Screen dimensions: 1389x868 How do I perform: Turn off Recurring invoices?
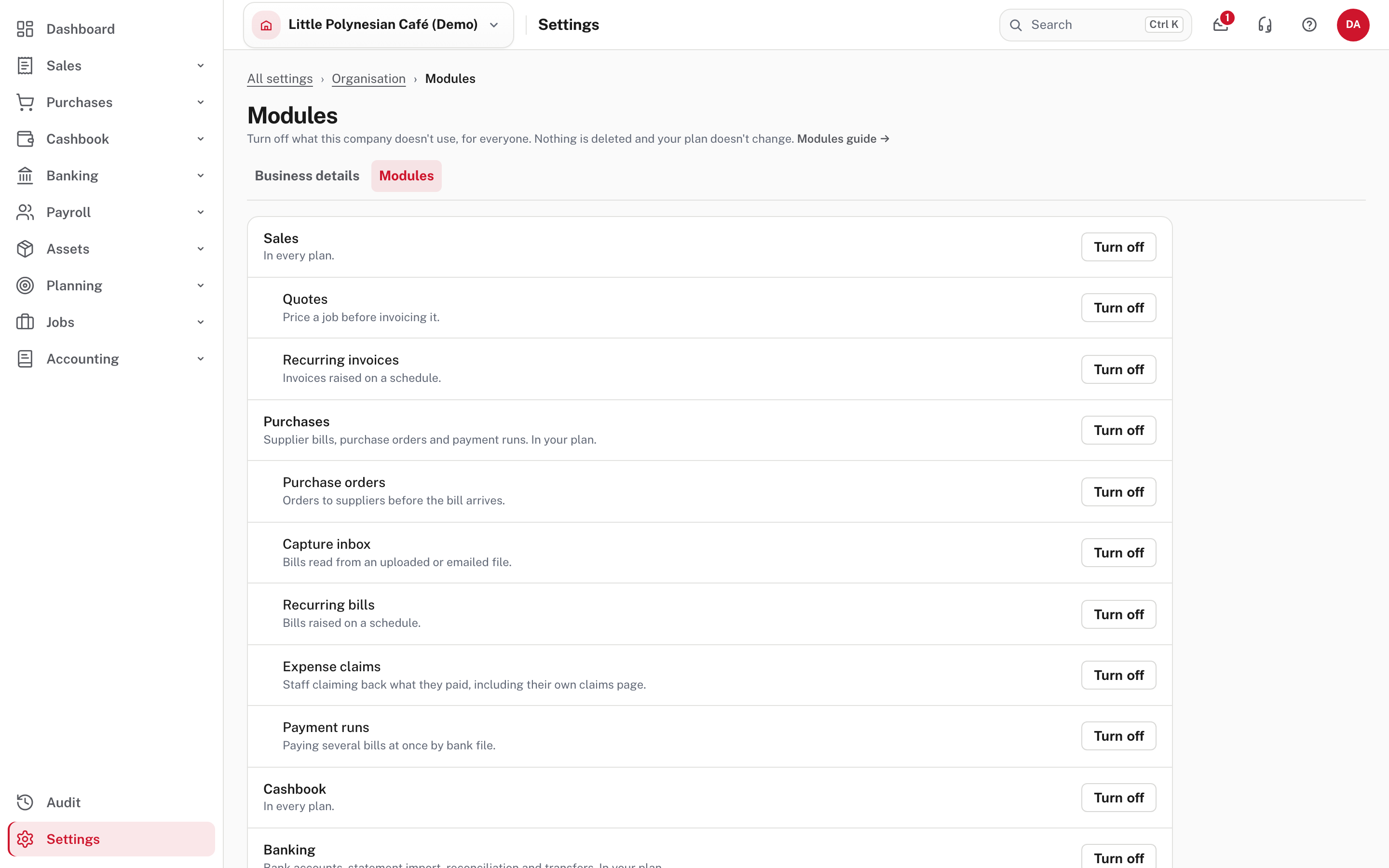[1118, 369]
